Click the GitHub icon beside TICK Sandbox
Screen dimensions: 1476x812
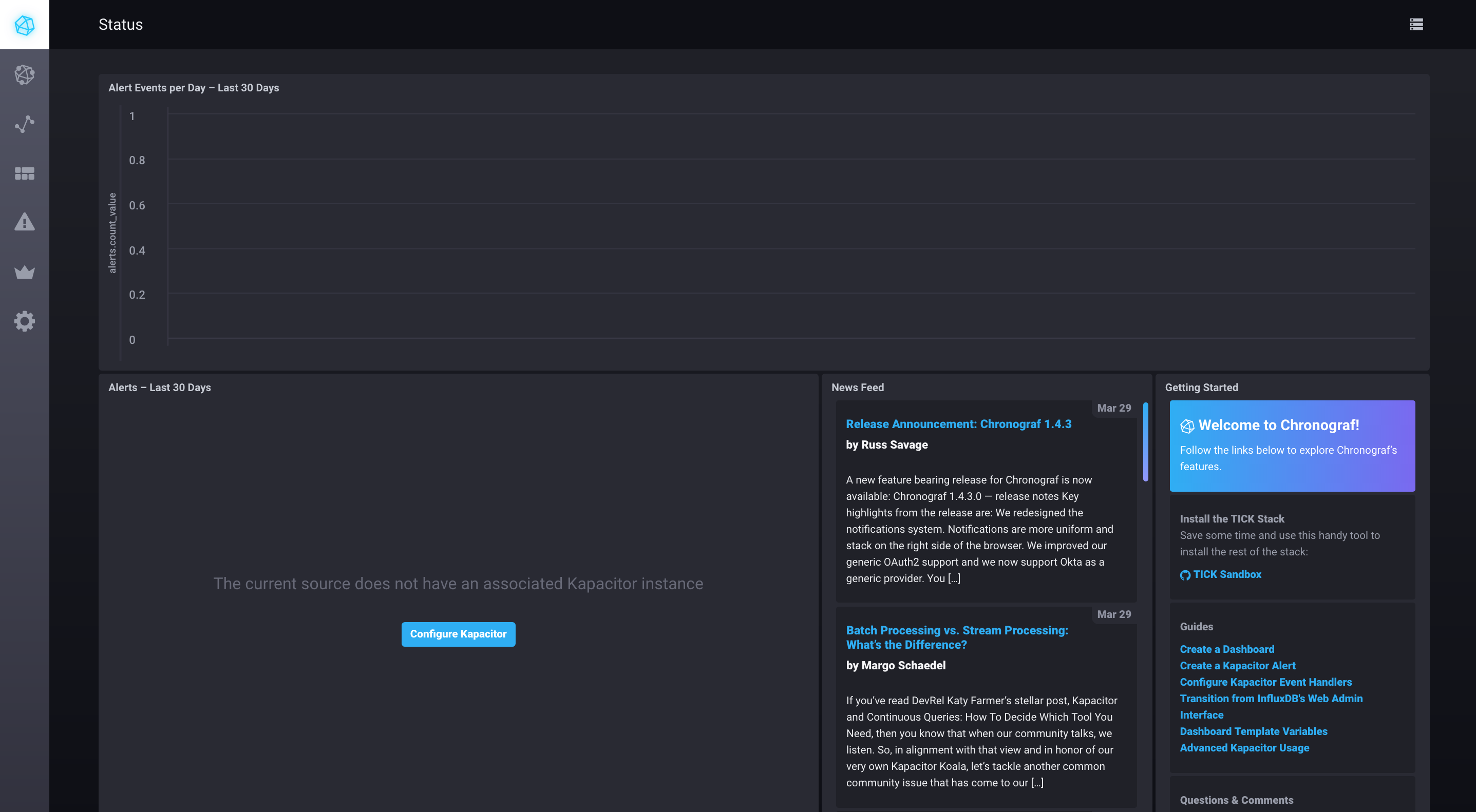point(1185,575)
